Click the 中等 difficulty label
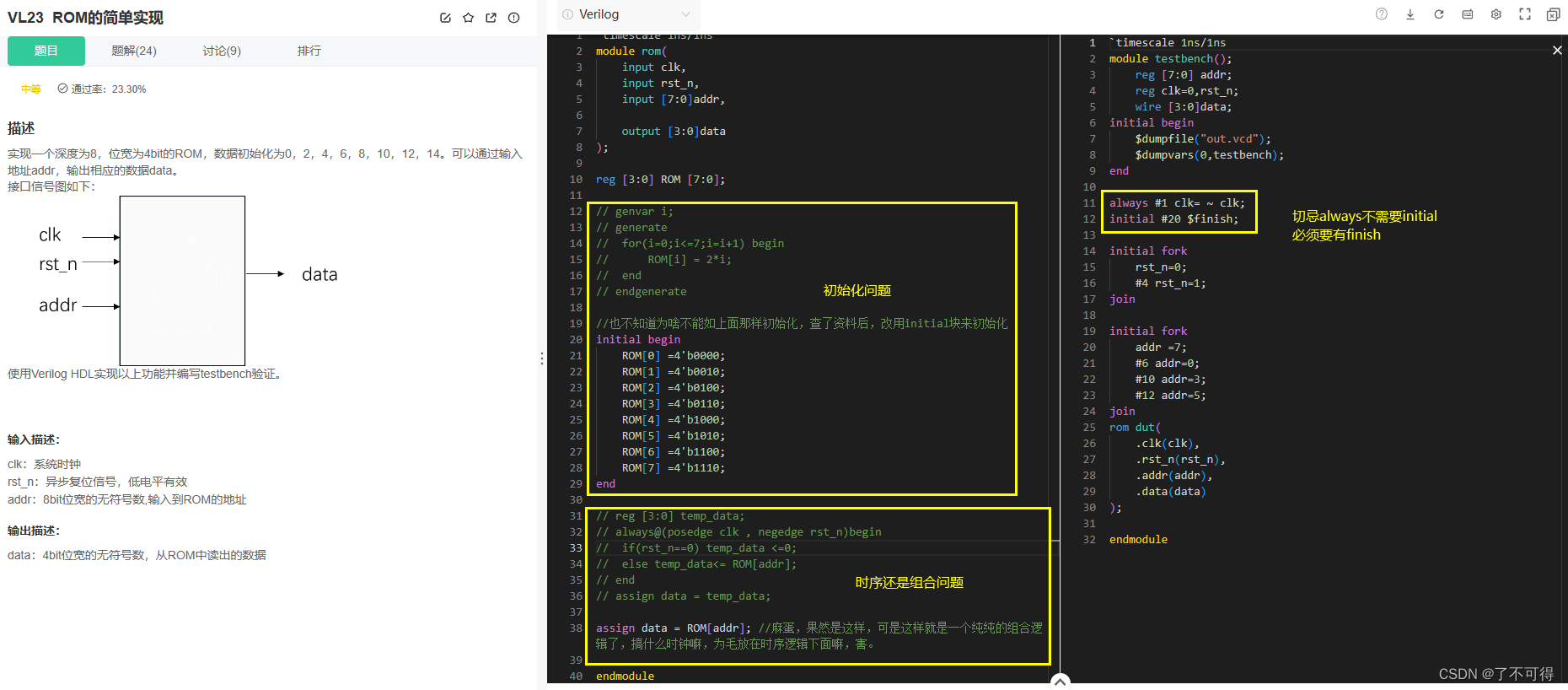The height and width of the screenshot is (690, 1568). tap(31, 89)
